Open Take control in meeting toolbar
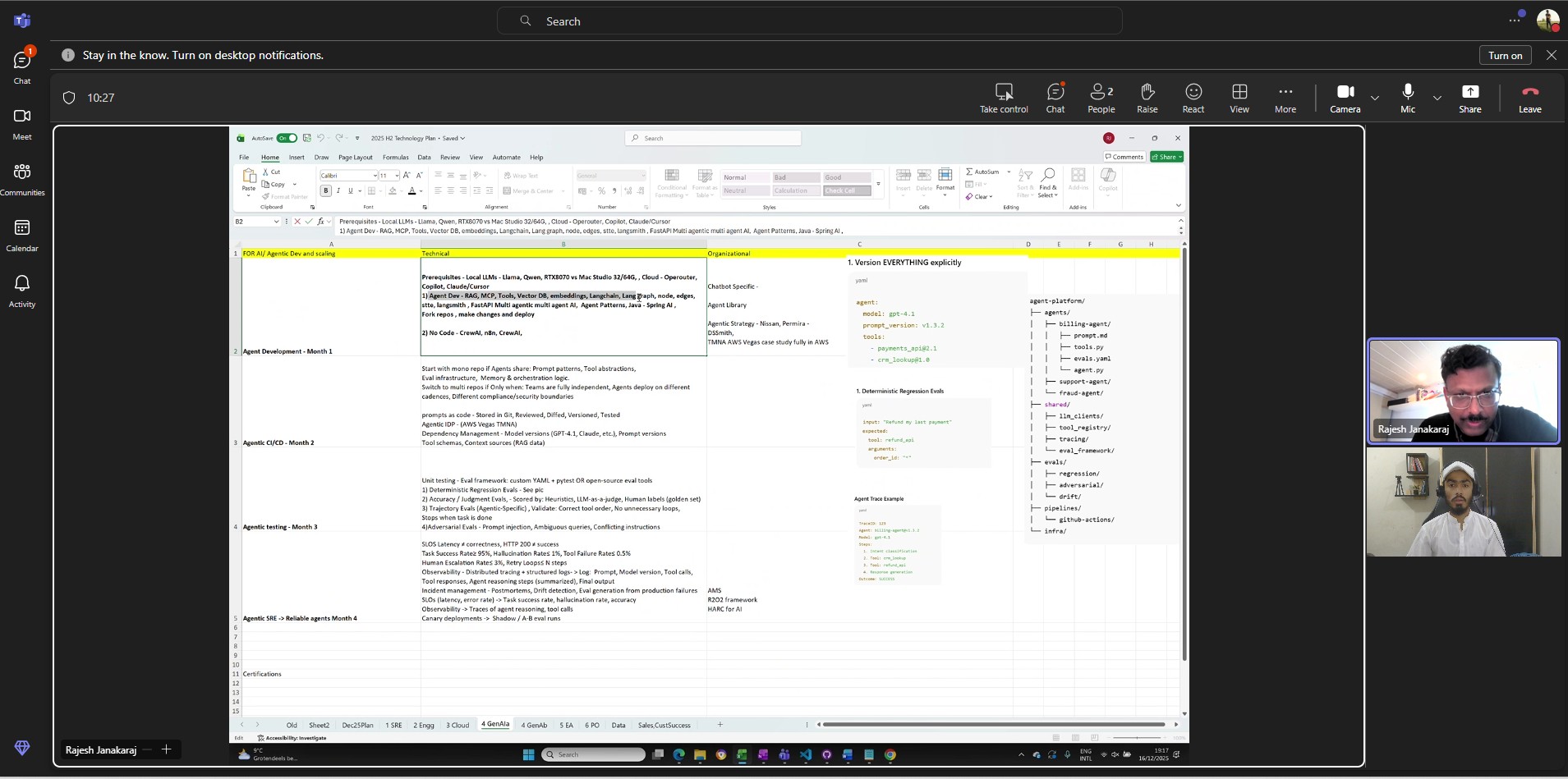This screenshot has width=1568, height=779. click(x=1004, y=98)
